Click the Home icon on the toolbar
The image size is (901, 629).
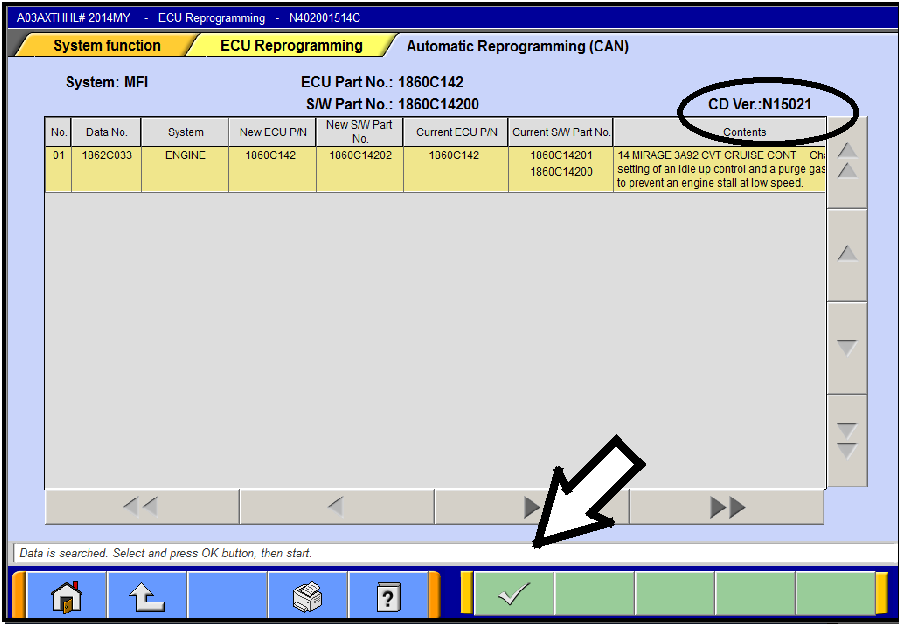click(x=67, y=594)
